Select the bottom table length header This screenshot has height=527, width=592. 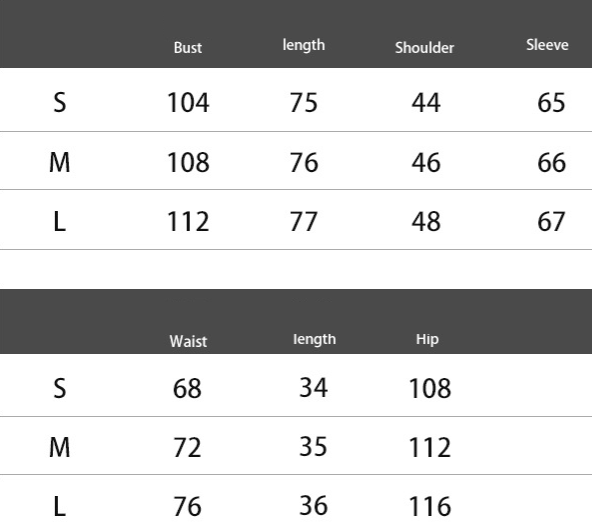[x=314, y=339]
